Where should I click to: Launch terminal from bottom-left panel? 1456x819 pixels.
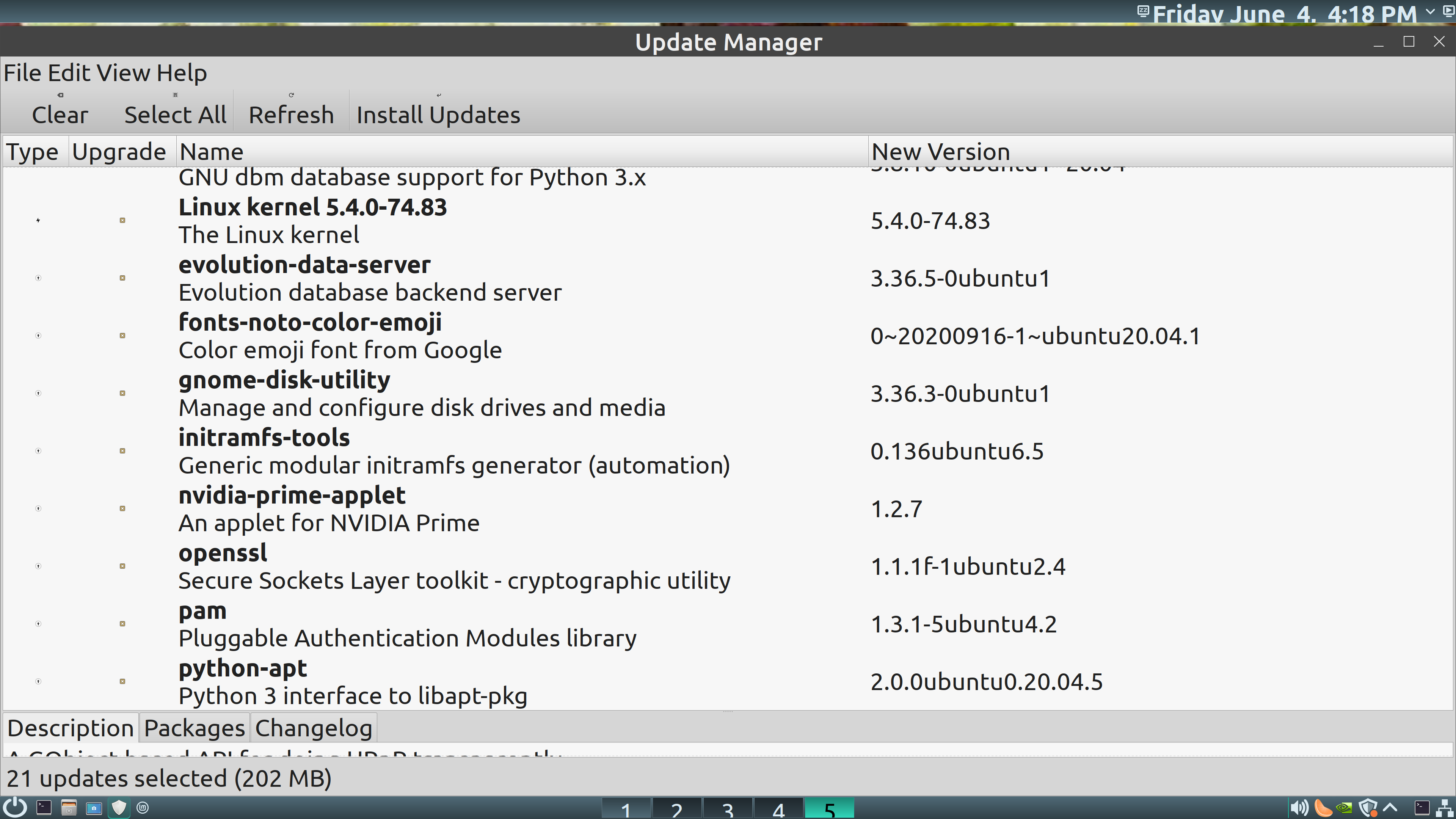pyautogui.click(x=44, y=808)
